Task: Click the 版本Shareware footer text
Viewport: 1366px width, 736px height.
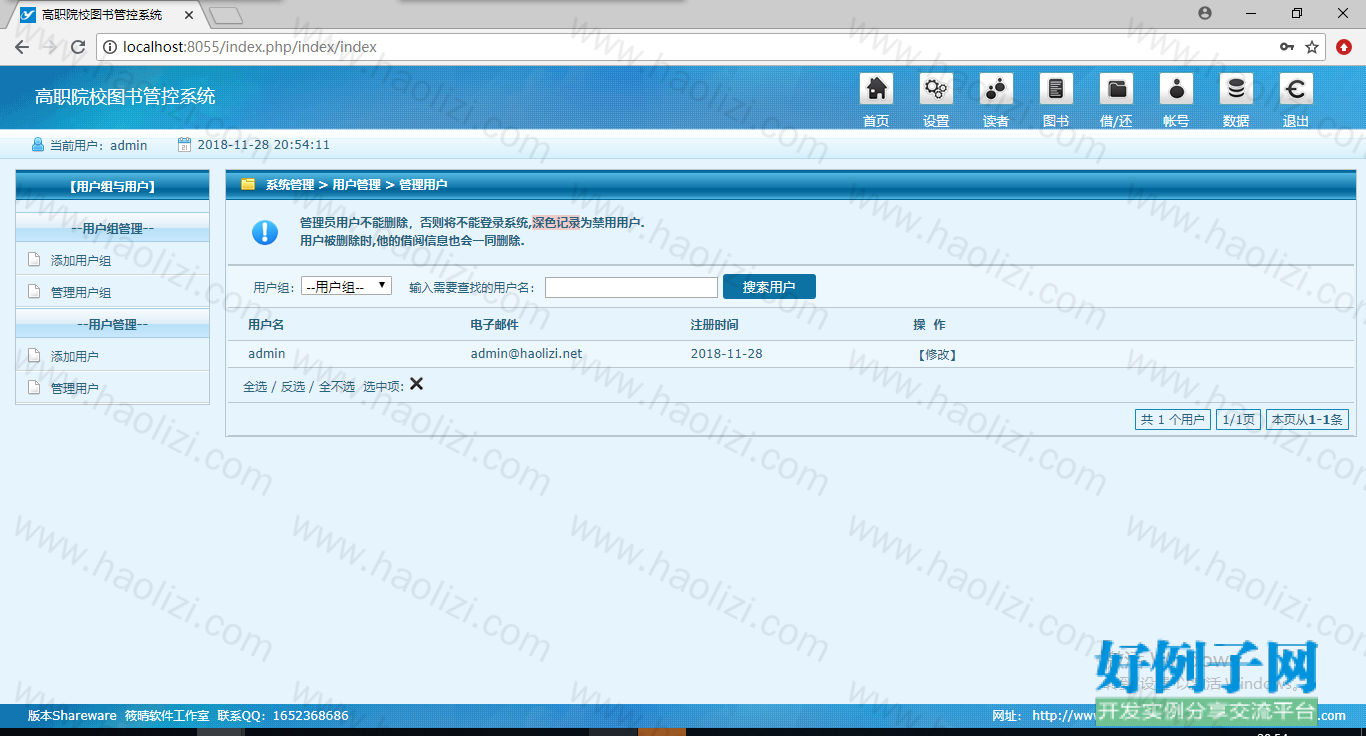Action: click(x=72, y=716)
